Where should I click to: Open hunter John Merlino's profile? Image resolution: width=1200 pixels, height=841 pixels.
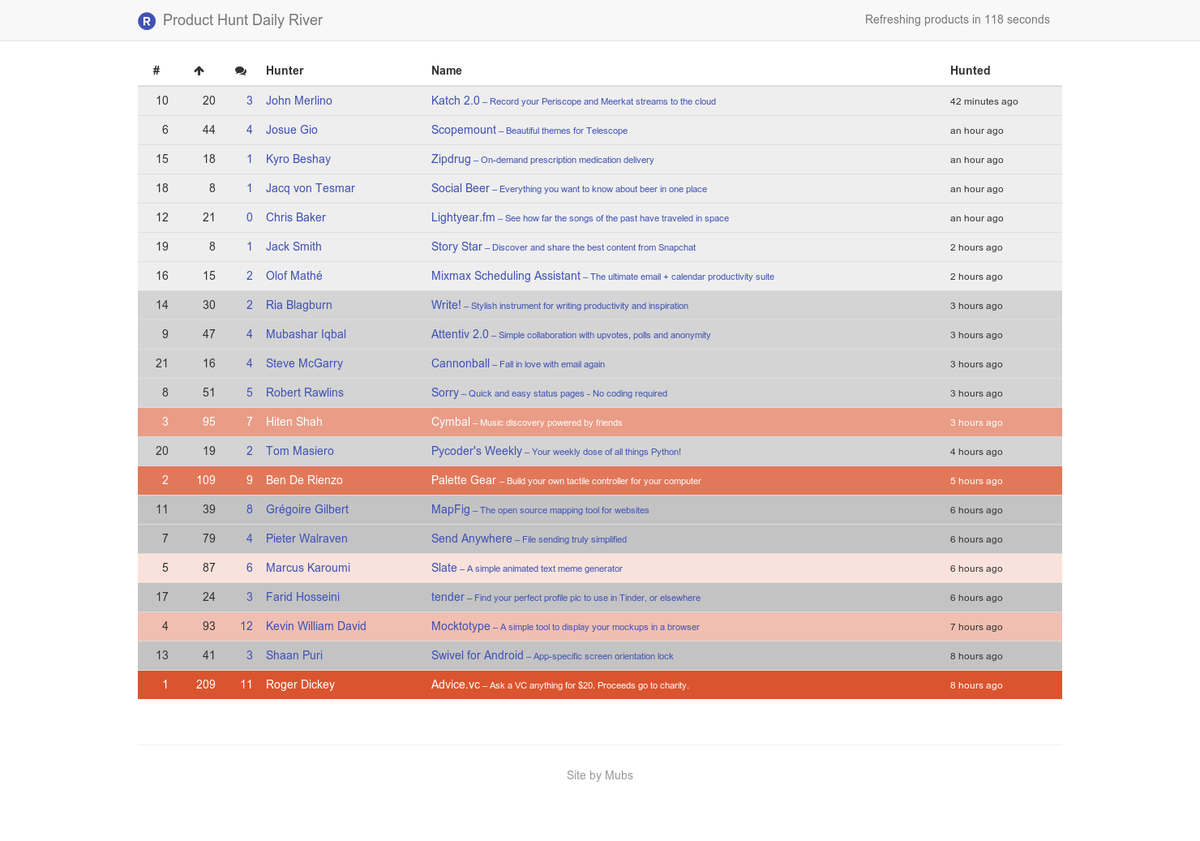299,101
